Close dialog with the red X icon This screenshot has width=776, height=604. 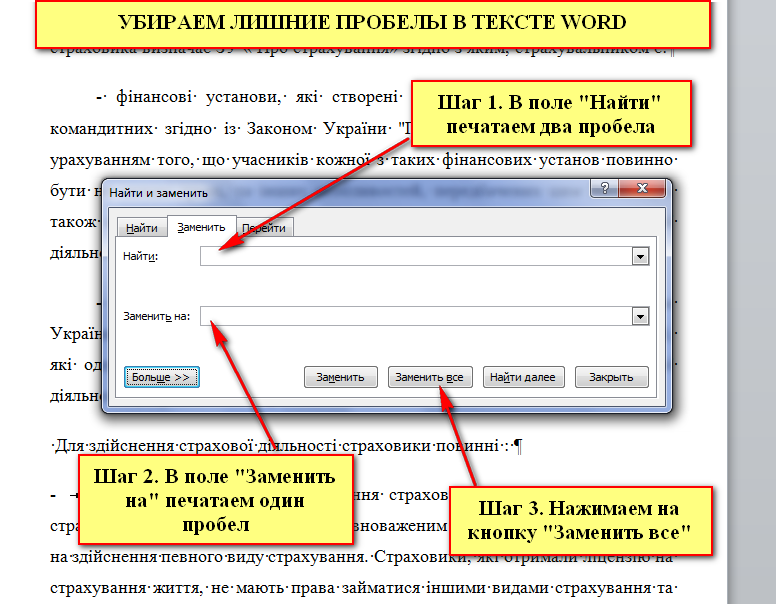click(642, 188)
